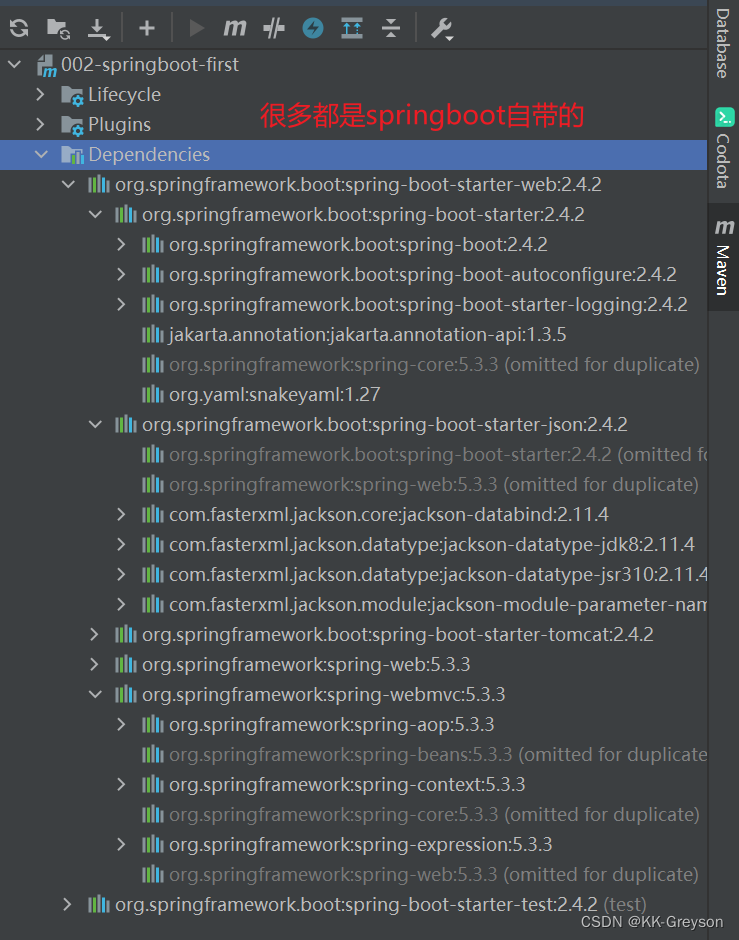This screenshot has height=940, width=739.
Task: Click library icon of spring-expression:5.3.3
Action: (152, 844)
